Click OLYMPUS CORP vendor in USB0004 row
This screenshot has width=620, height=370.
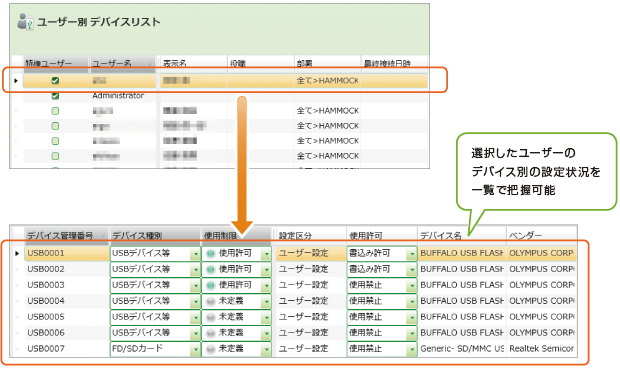(541, 301)
